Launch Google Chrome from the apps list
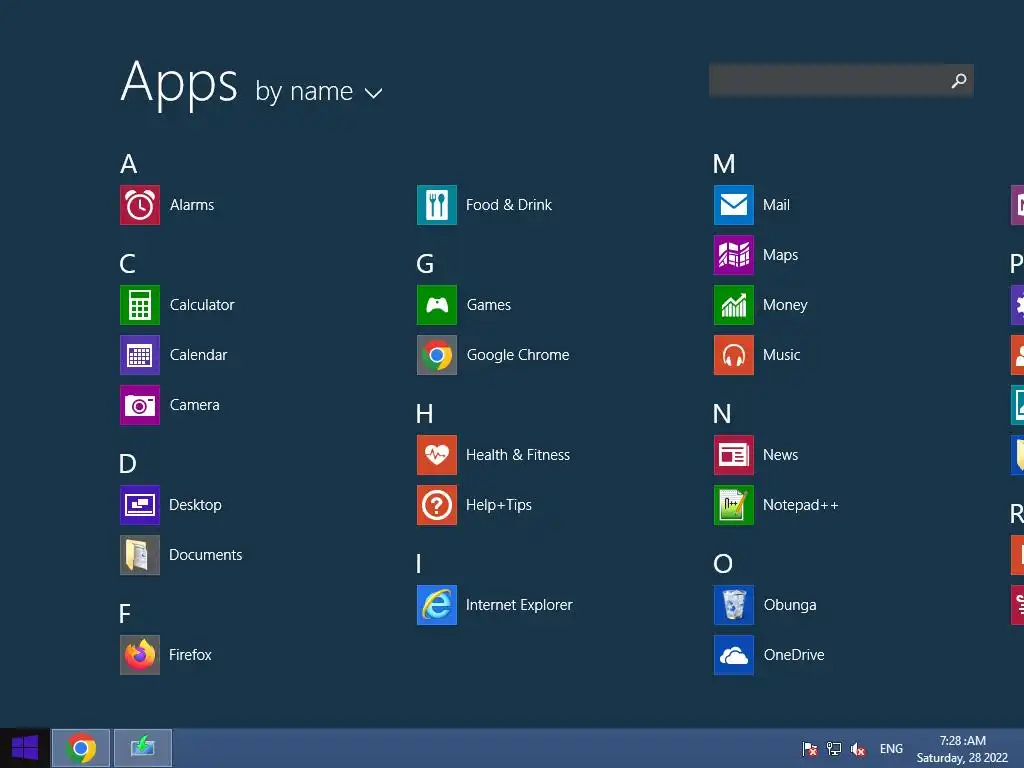Image resolution: width=1024 pixels, height=768 pixels. coord(437,355)
